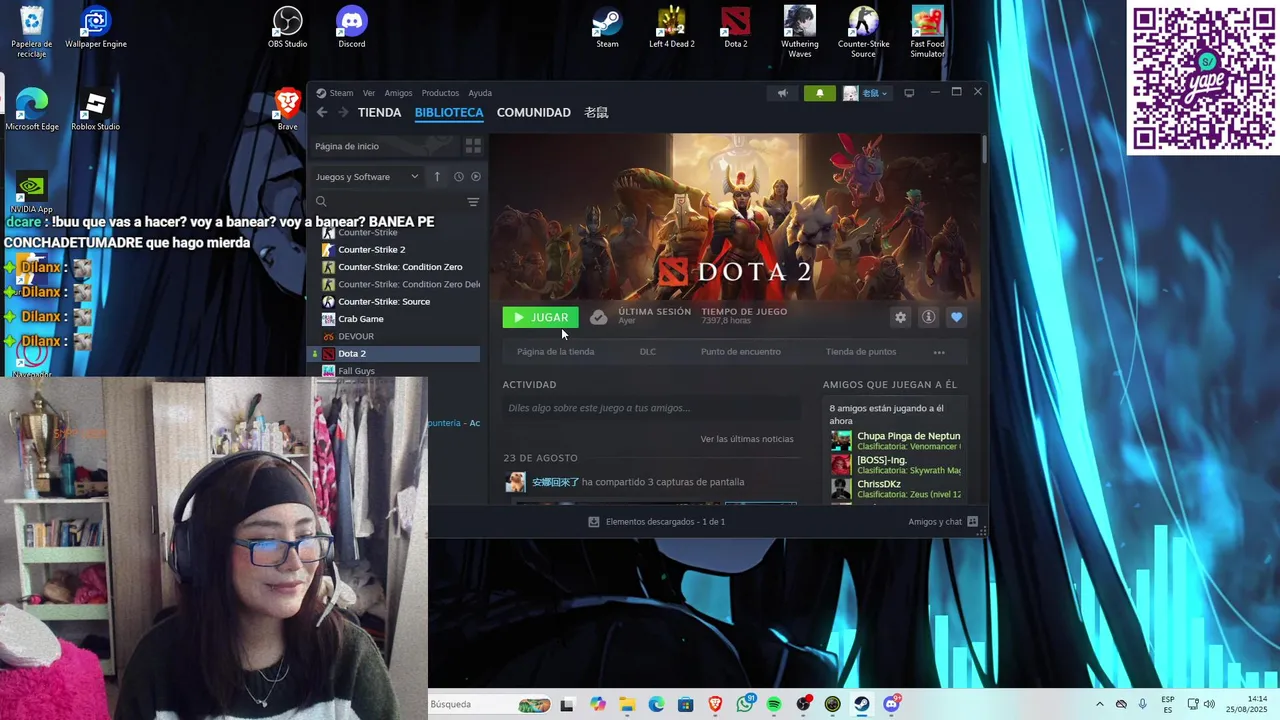The height and width of the screenshot is (720, 1280).
Task: Launch Wallpaper Engine desktop shortcut
Action: pos(96,28)
